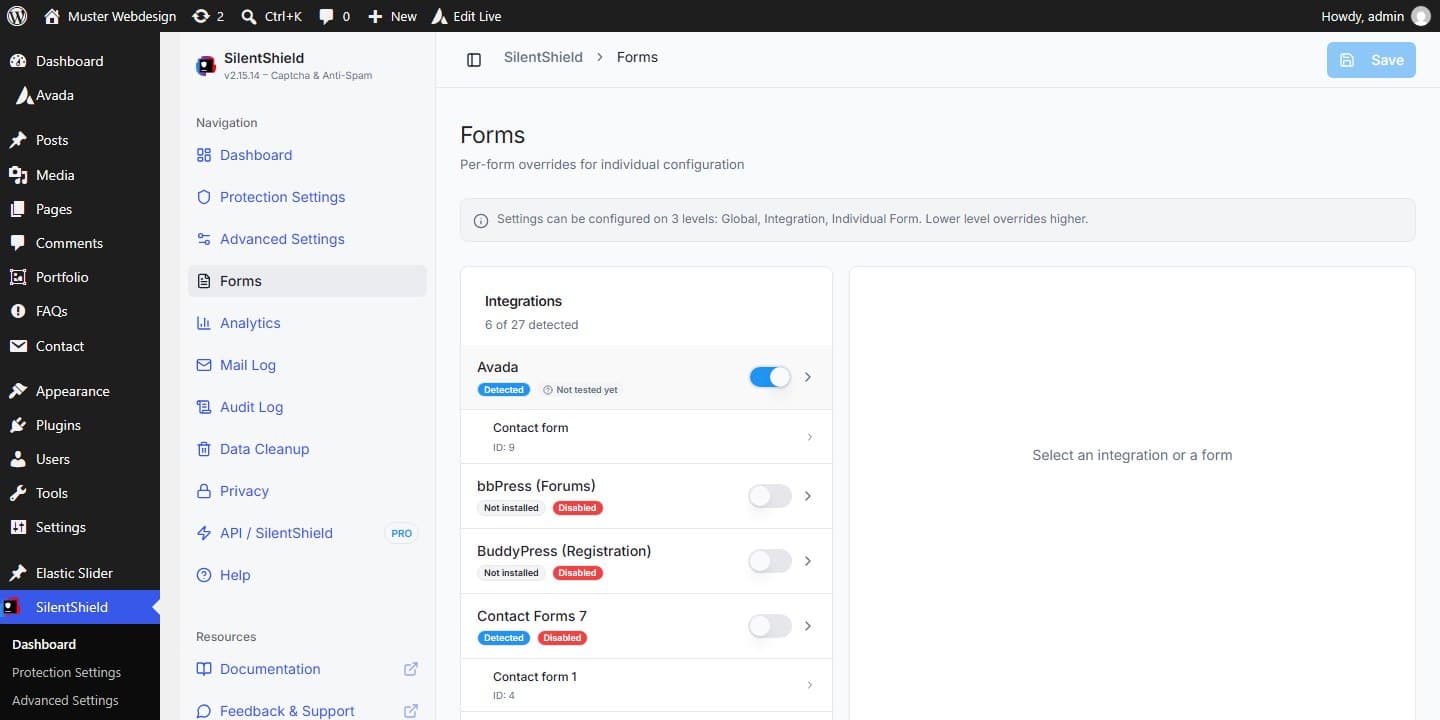Image resolution: width=1440 pixels, height=720 pixels.
Task: Click the admin avatar image
Action: (x=1421, y=16)
